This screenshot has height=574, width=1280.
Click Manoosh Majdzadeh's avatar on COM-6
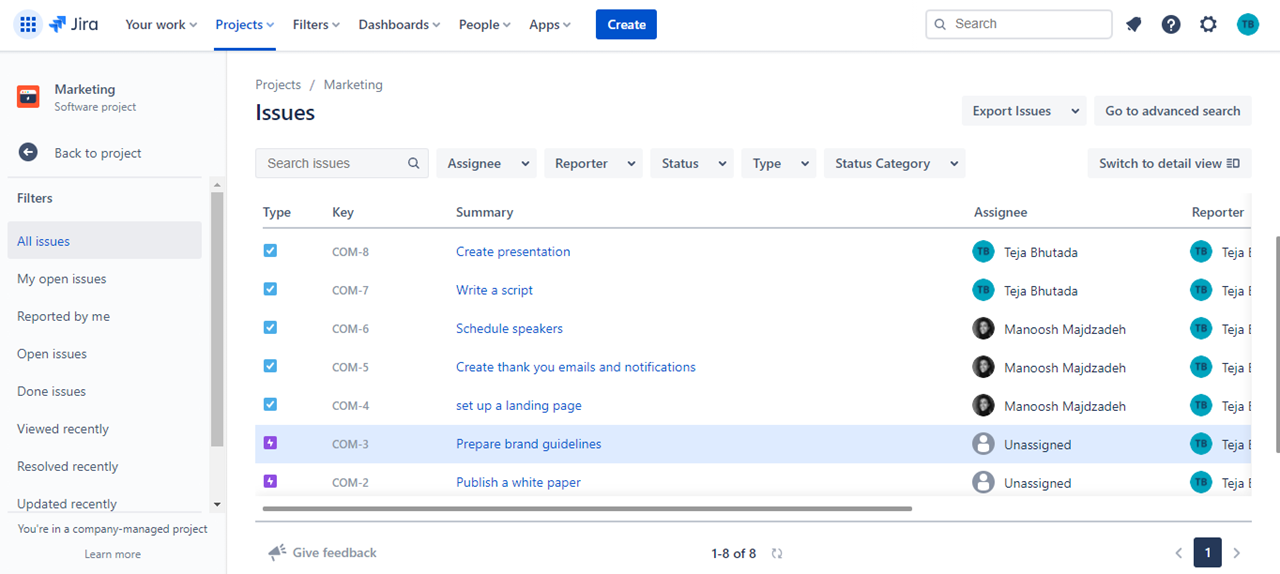click(983, 328)
